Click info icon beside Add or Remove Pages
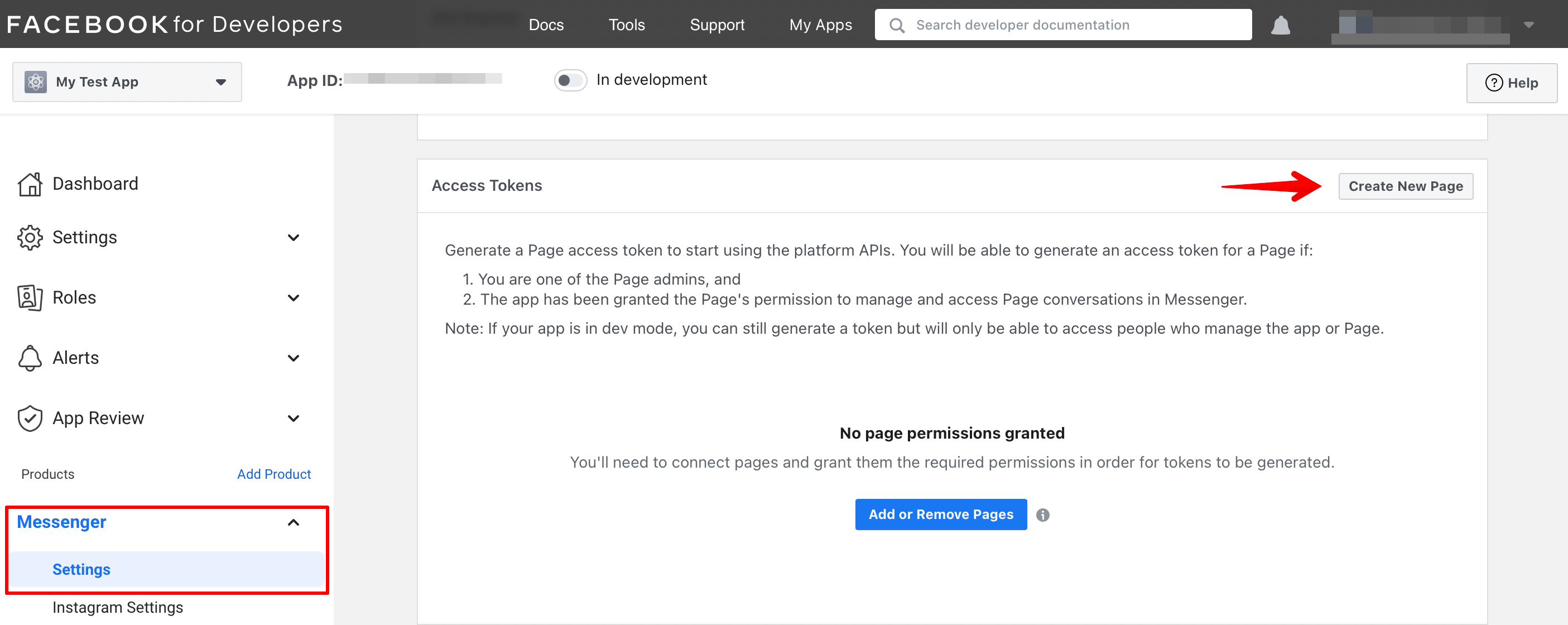The width and height of the screenshot is (1568, 625). point(1043,515)
